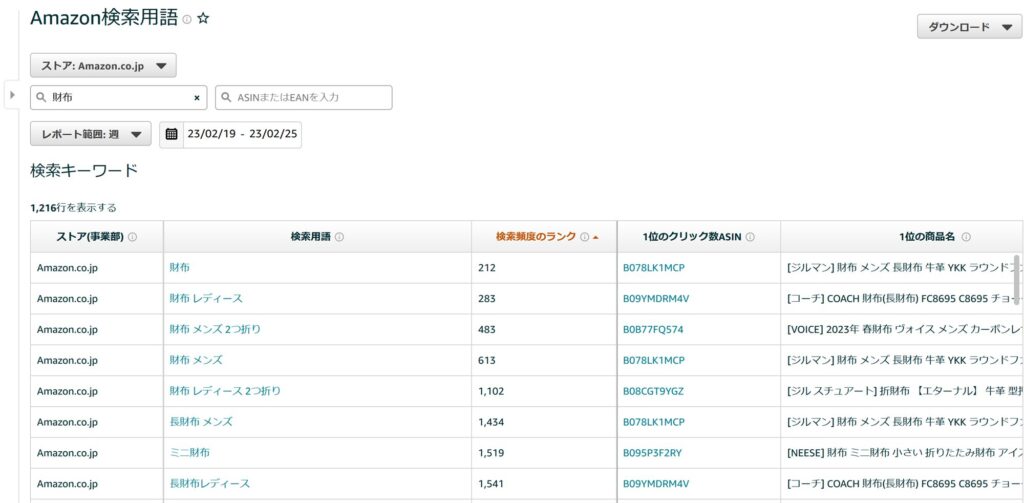The height and width of the screenshot is (503, 1024).
Task: Open the ASIN link B08CGT9YGZ
Action: tap(654, 391)
